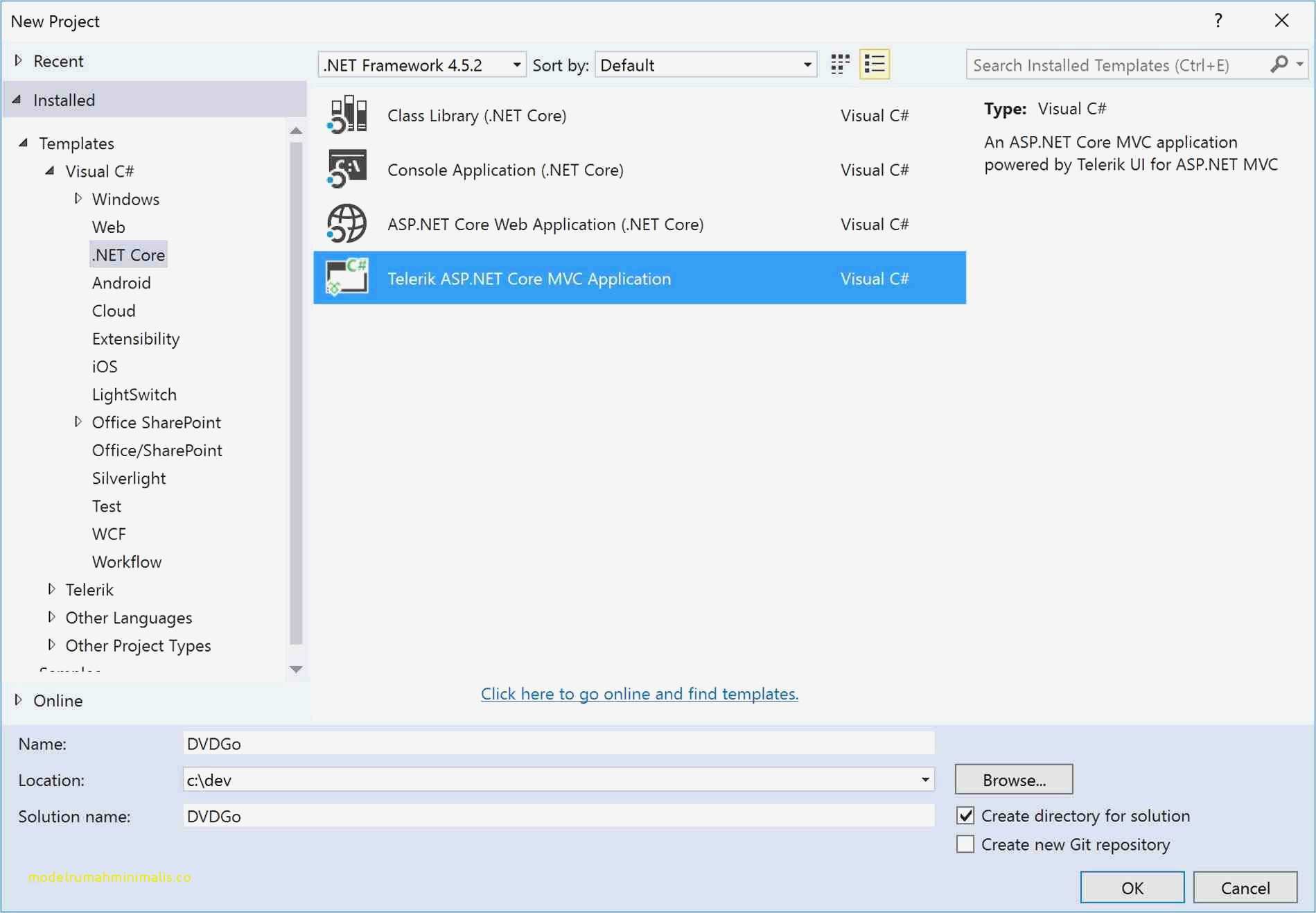Click the Console Application template icon

347,169
